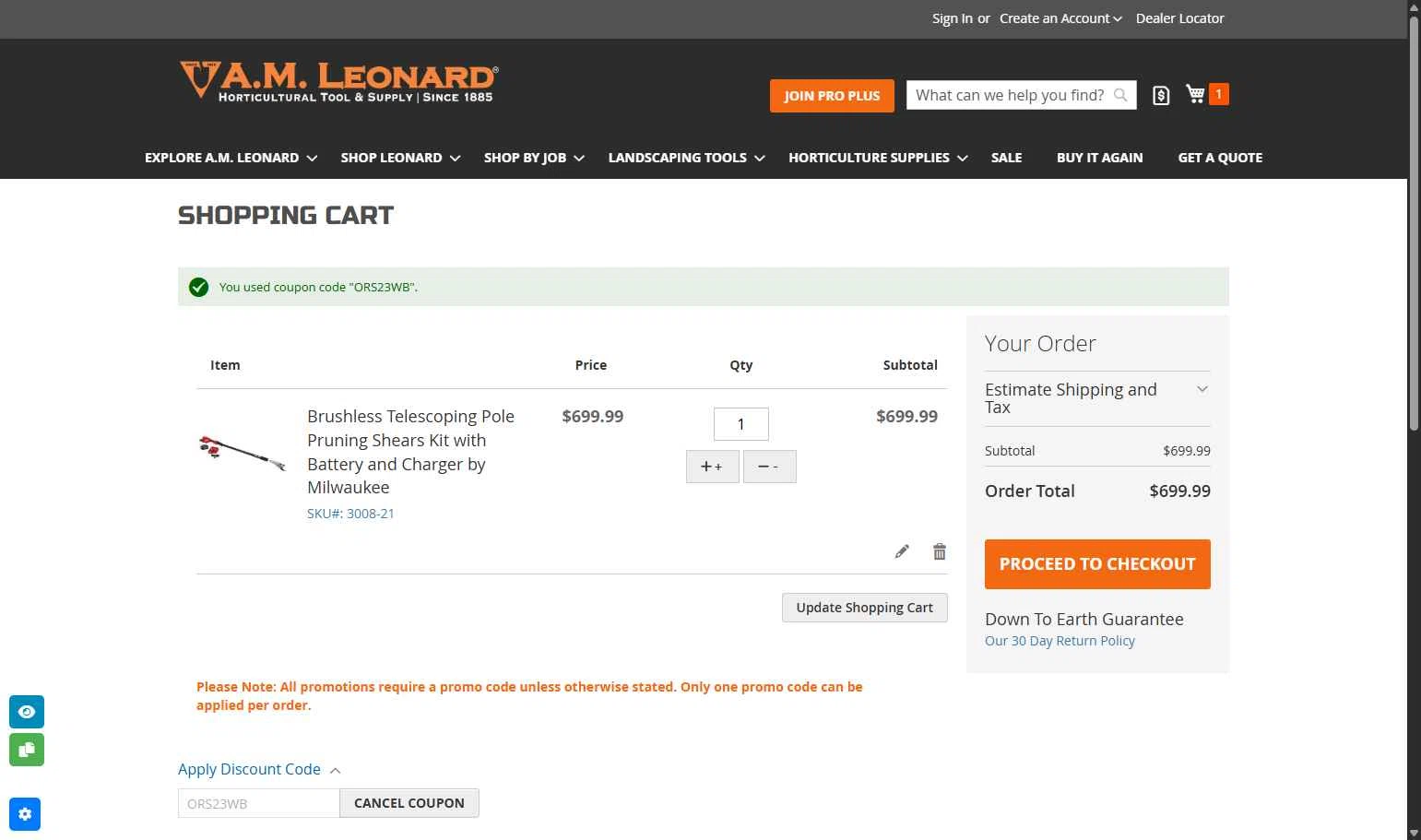Click Proceed to Checkout button
Viewport: 1421px width, 840px height.
(1097, 564)
